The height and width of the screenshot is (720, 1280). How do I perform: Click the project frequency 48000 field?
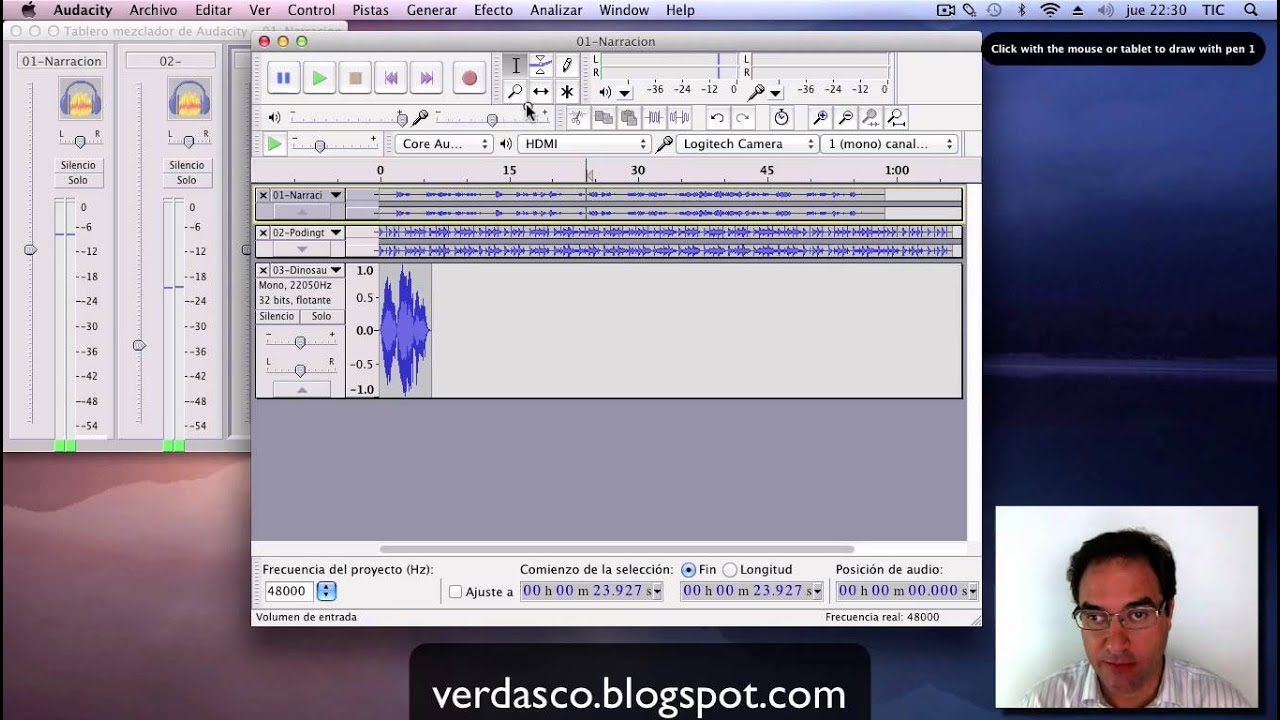coord(289,591)
